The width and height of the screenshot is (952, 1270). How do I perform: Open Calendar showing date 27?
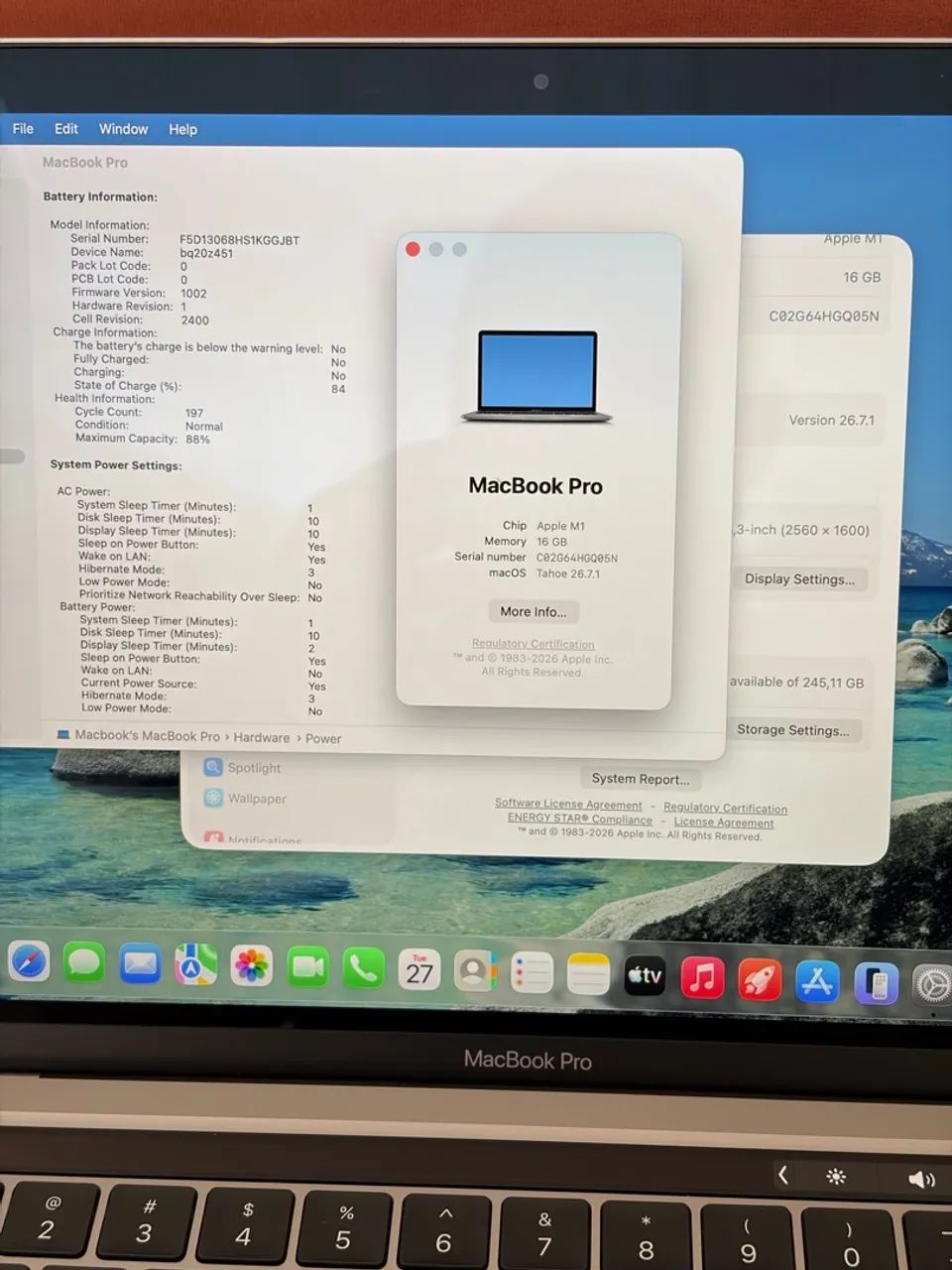click(419, 969)
